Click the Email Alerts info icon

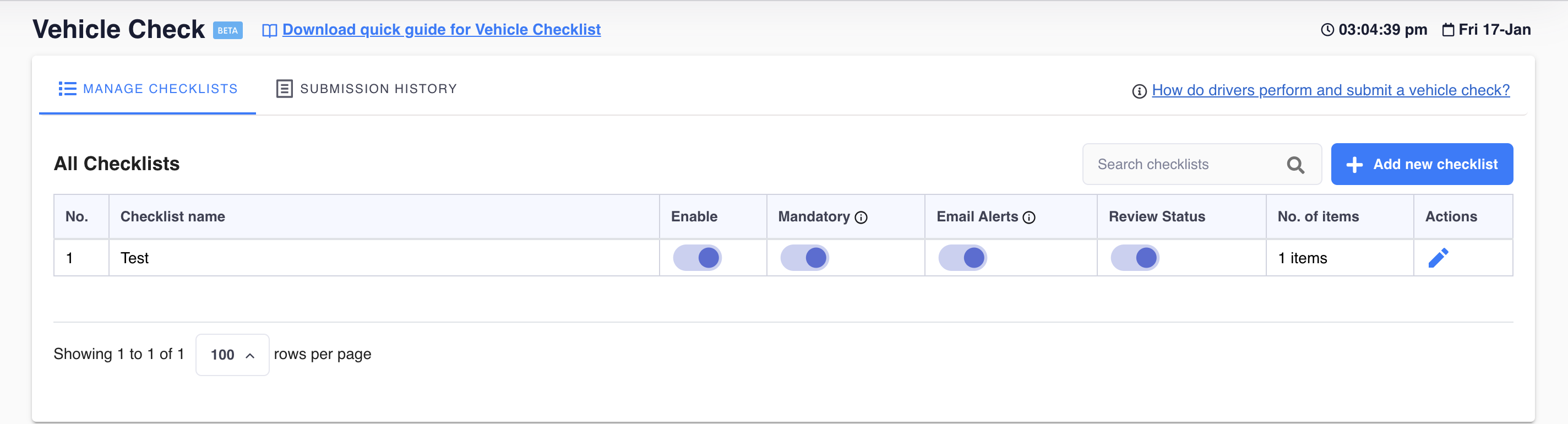(1028, 218)
